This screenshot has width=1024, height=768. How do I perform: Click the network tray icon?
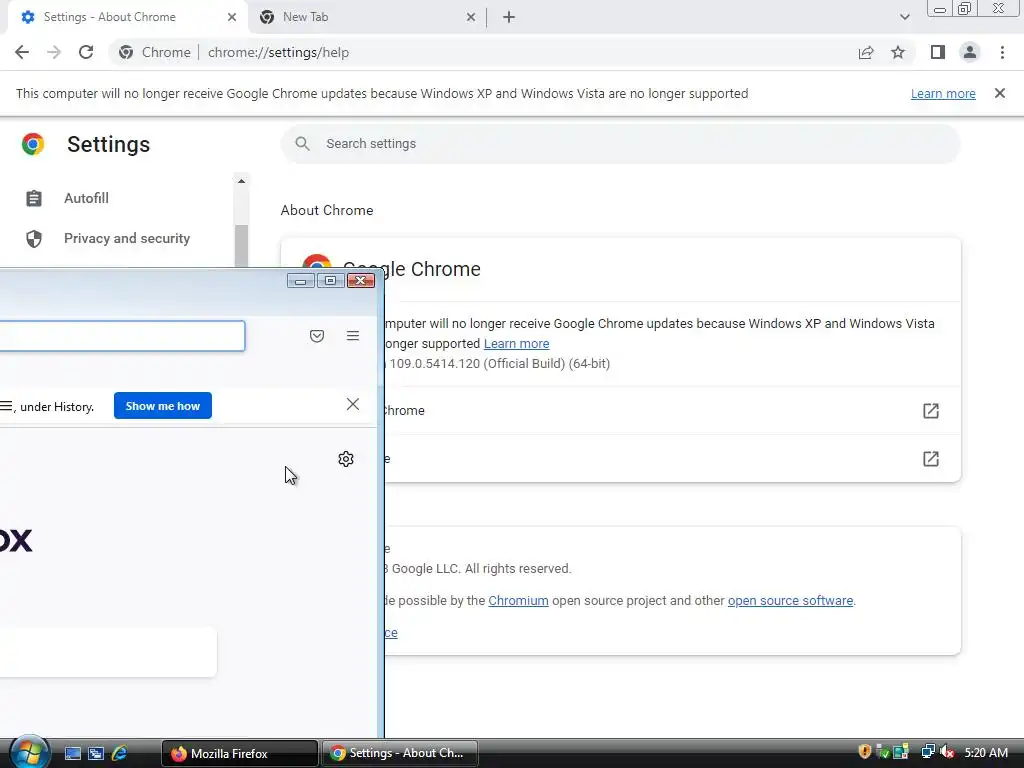click(927, 752)
